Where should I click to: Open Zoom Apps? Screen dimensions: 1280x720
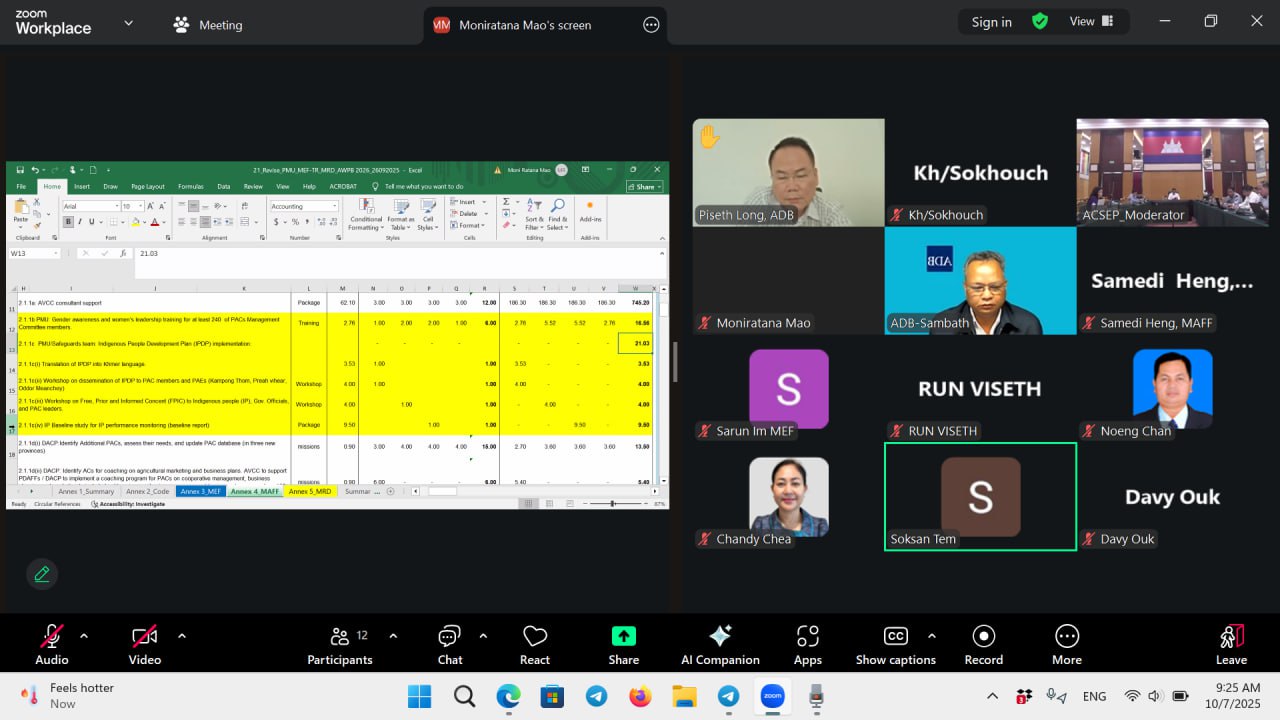(x=807, y=644)
